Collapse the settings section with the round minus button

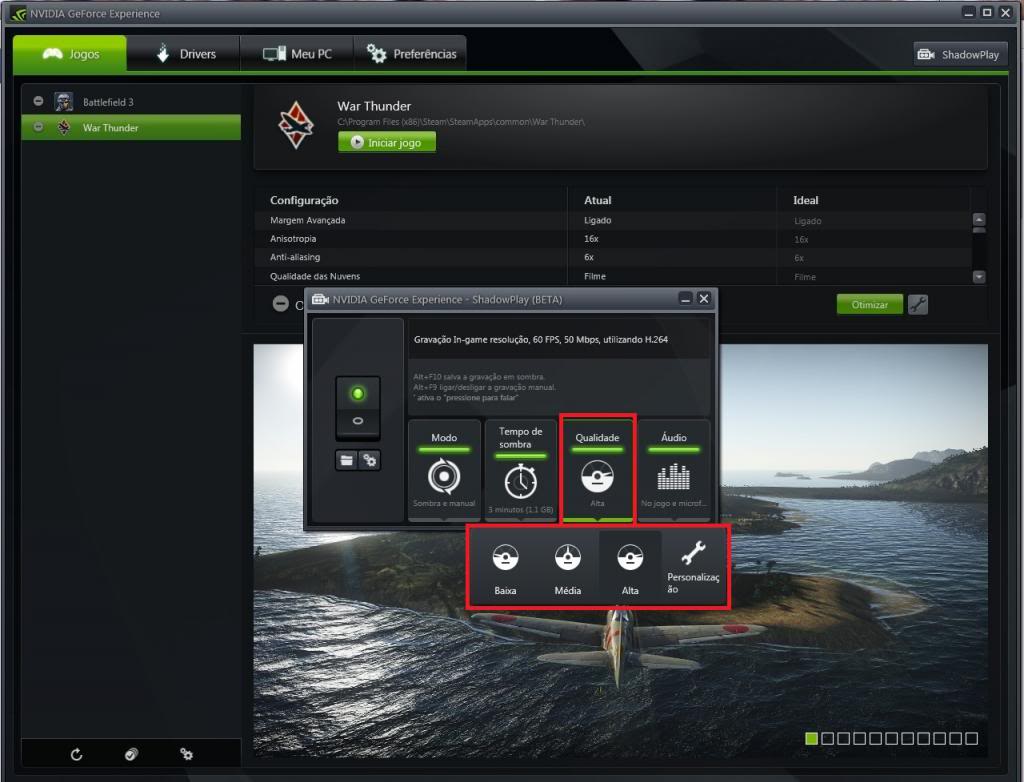coord(280,304)
